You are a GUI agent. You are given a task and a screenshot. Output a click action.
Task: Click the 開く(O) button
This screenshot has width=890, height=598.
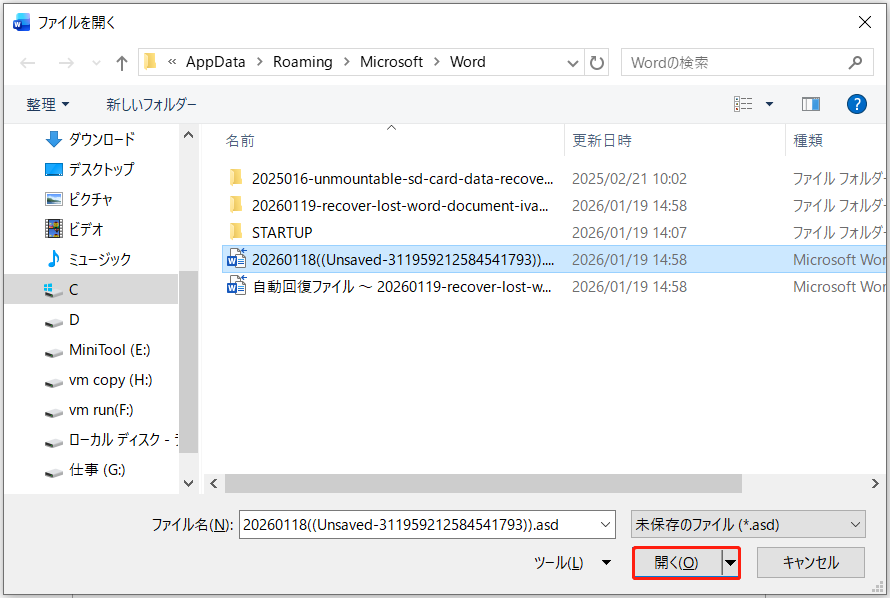pyautogui.click(x=676, y=562)
